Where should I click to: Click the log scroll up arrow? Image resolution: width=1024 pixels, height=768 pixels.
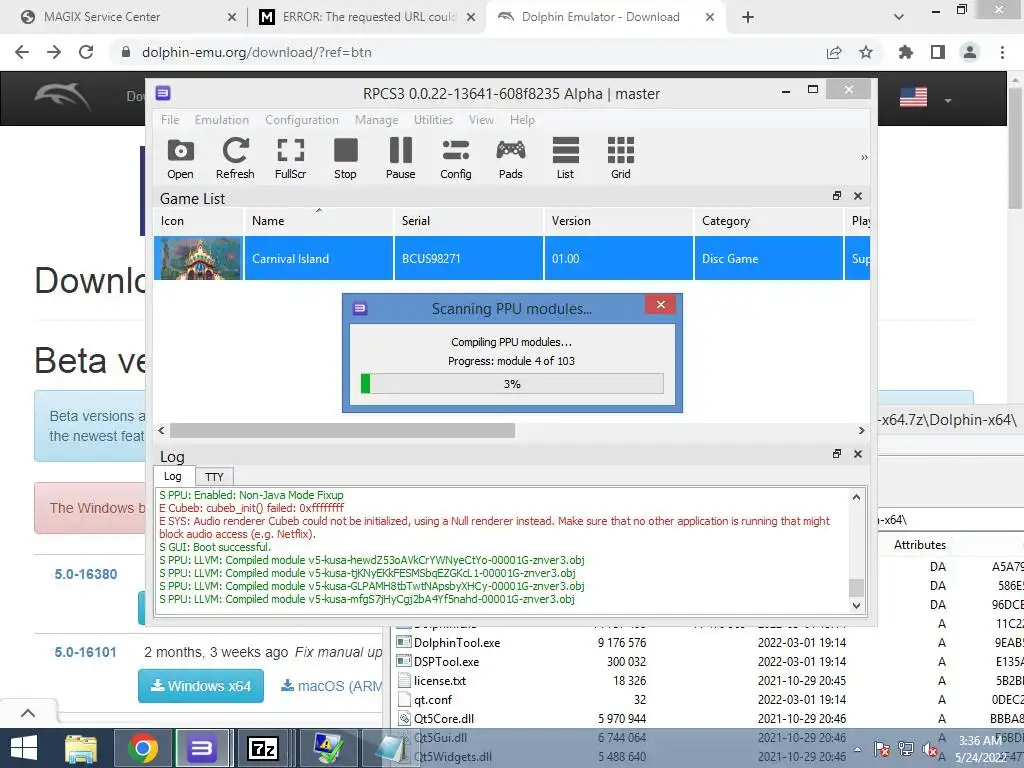tap(856, 498)
